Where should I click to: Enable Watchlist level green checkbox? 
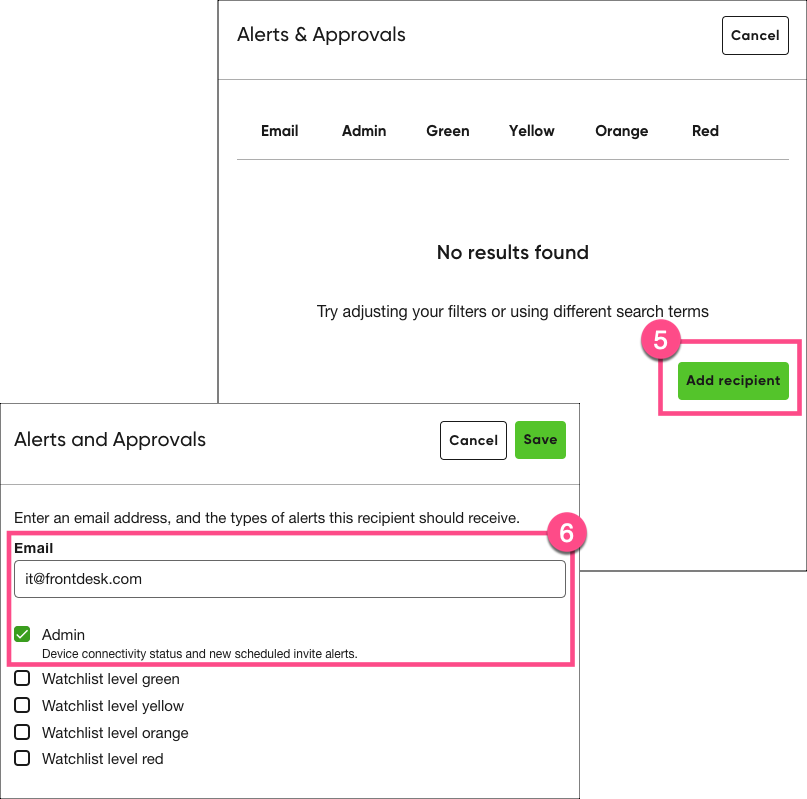[23, 679]
